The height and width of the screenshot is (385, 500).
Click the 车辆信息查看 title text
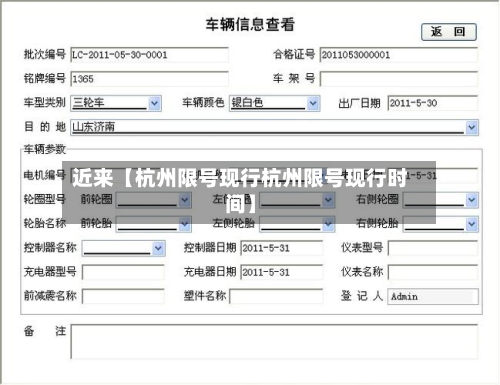250,24
